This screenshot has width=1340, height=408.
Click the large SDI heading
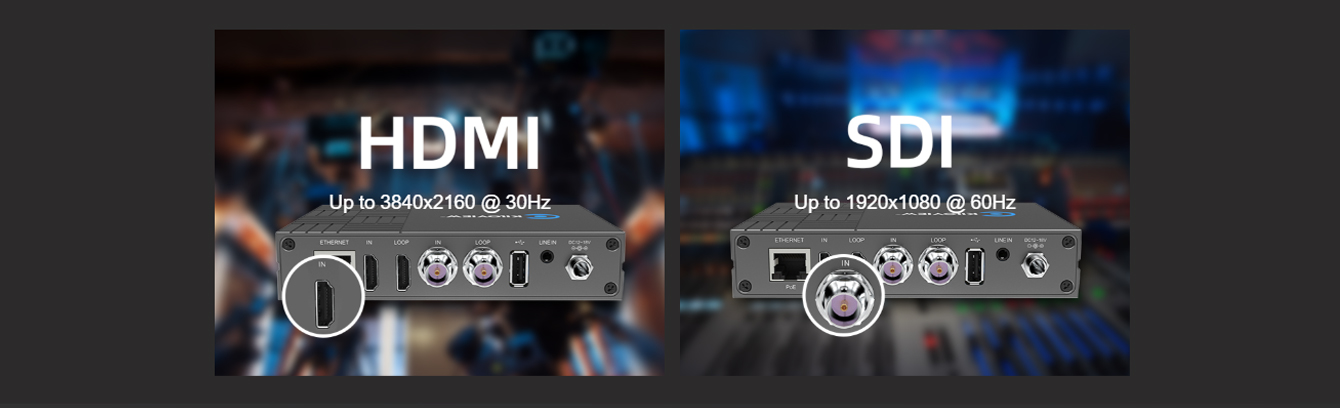point(899,144)
